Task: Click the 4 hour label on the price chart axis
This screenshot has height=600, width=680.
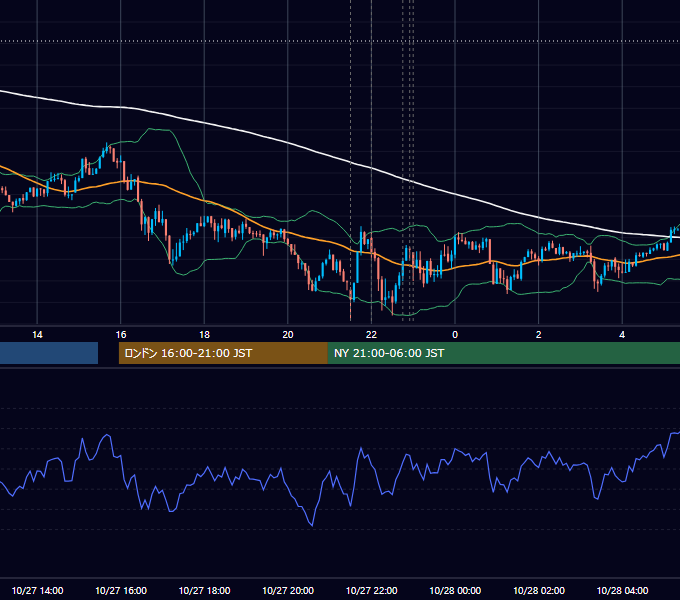Action: [x=622, y=335]
